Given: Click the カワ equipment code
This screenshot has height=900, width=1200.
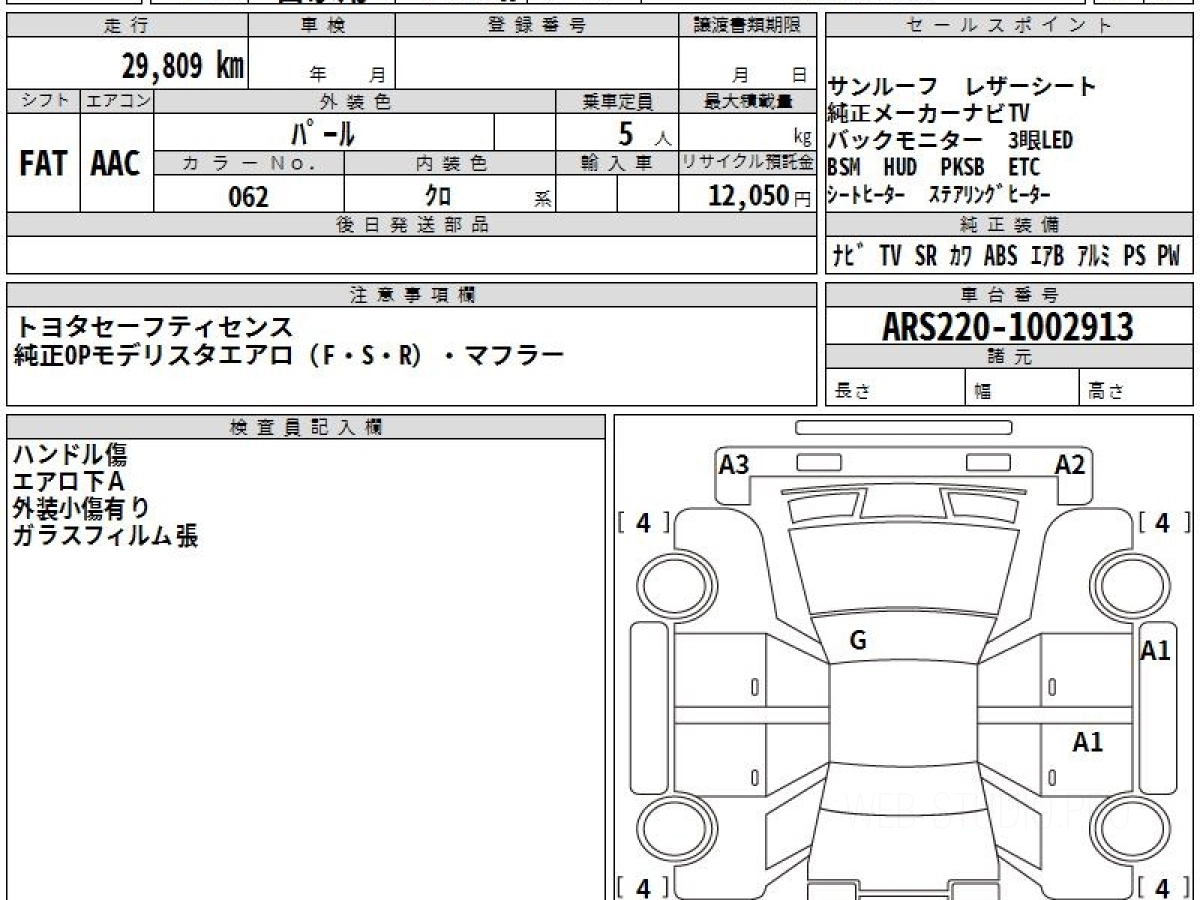Looking at the screenshot, I should click(x=960, y=256).
